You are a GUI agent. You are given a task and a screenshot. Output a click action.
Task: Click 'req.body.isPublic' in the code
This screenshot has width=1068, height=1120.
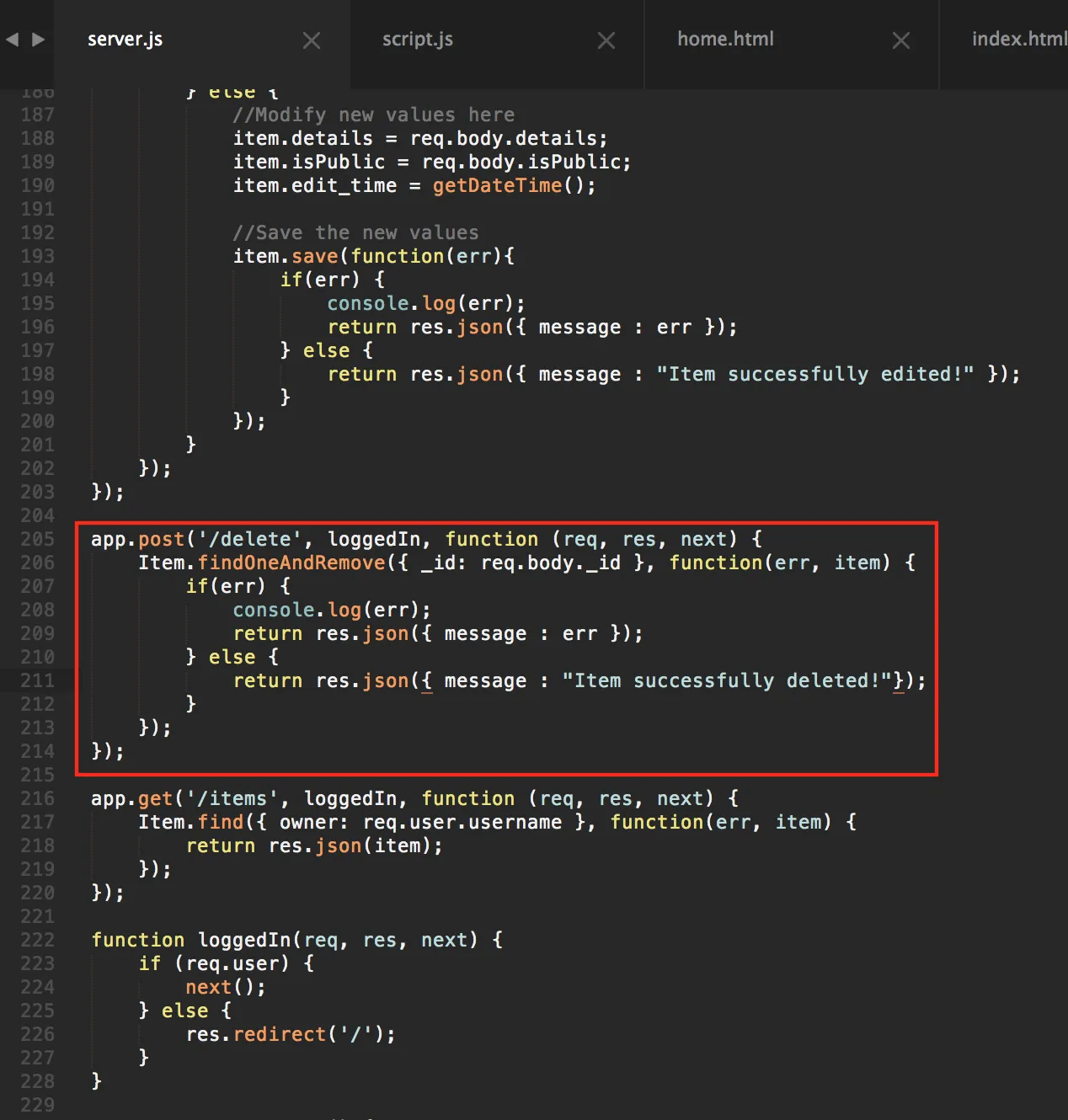pyautogui.click(x=521, y=162)
